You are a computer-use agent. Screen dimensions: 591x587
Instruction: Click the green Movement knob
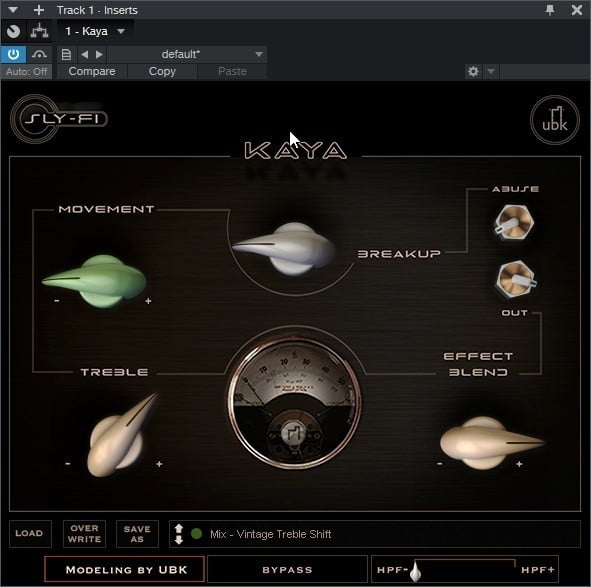(x=95, y=281)
